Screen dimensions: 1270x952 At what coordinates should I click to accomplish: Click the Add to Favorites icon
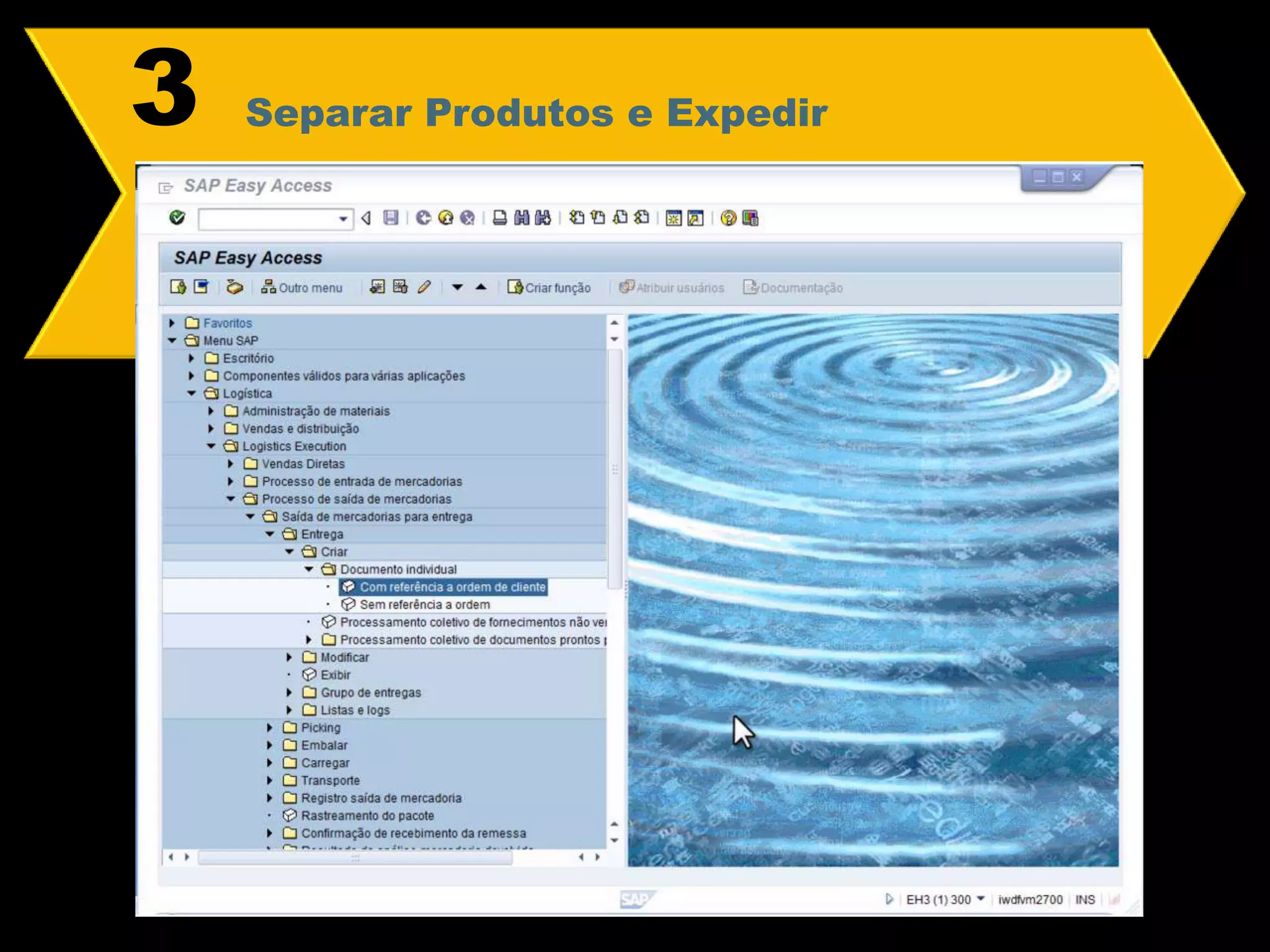[377, 287]
